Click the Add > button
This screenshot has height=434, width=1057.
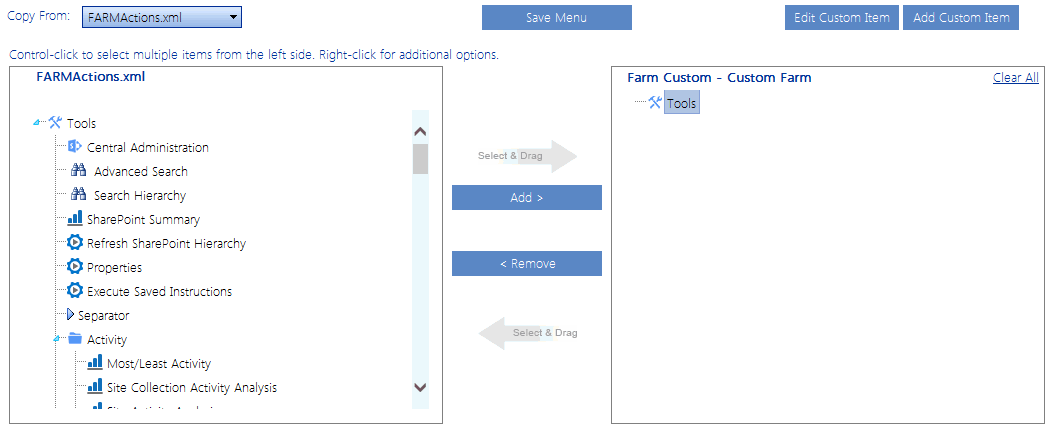click(x=526, y=198)
